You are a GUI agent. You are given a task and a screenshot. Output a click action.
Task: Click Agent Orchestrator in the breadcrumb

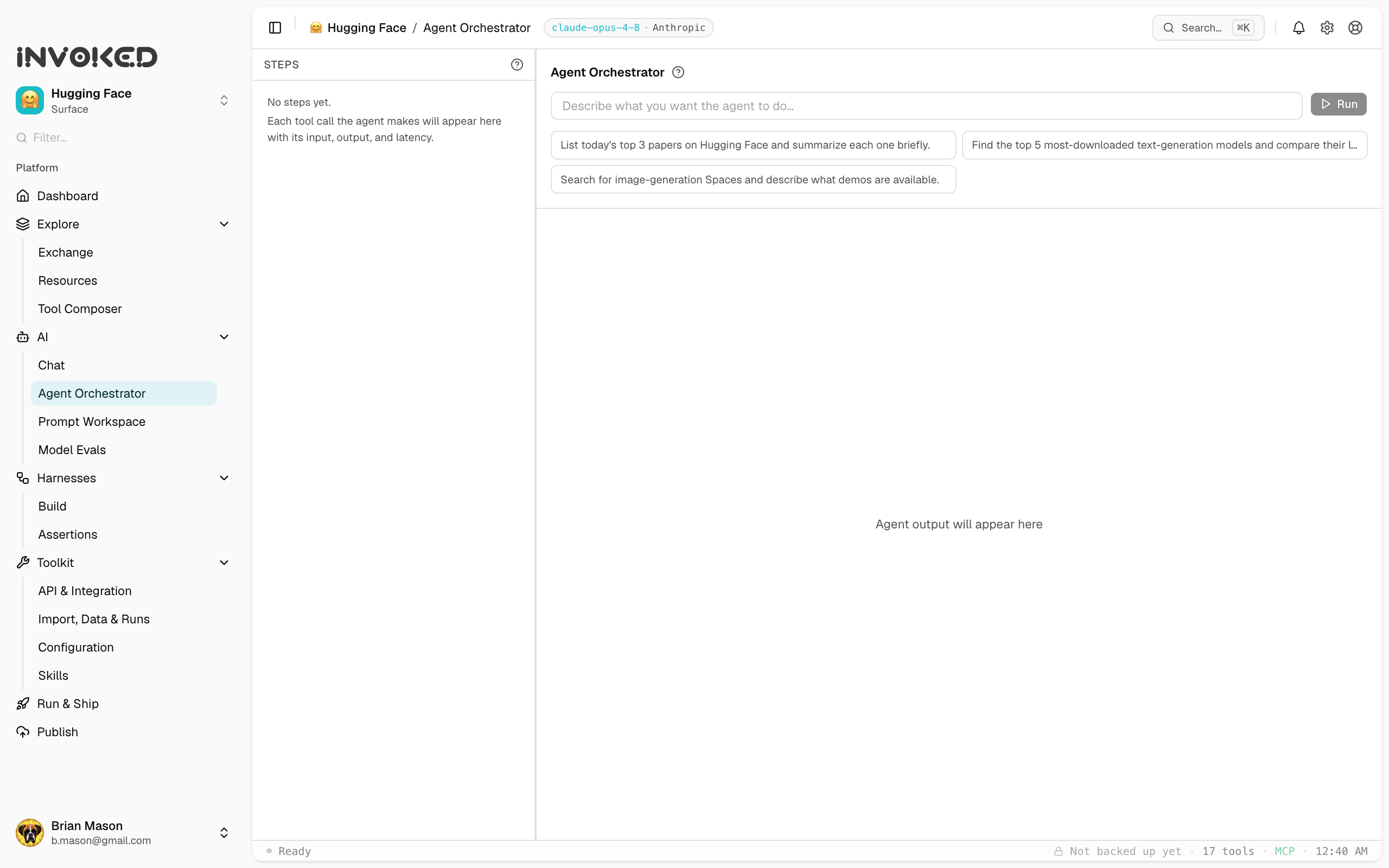click(476, 28)
